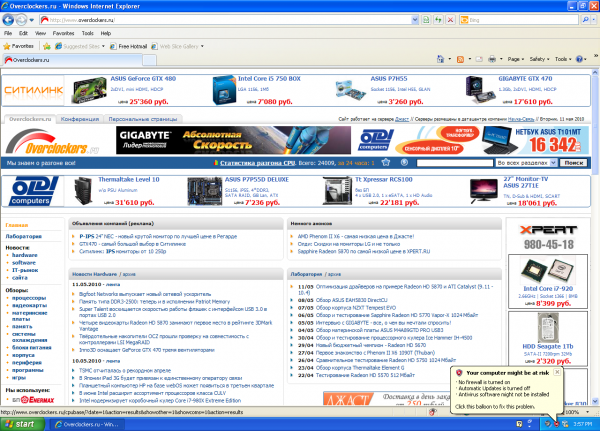Go back with the Back arrow button
The height and width of the screenshot is (431, 600).
pyautogui.click(x=8, y=20)
